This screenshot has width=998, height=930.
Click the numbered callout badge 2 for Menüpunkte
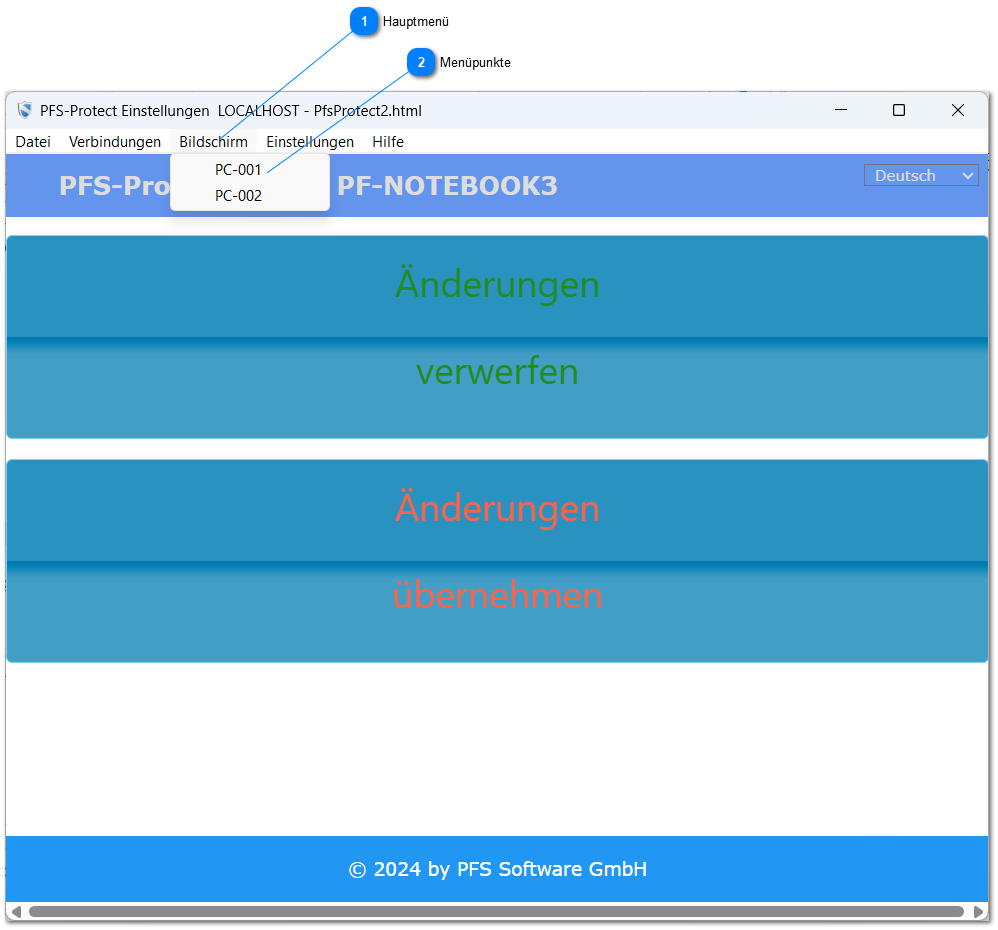coord(421,63)
